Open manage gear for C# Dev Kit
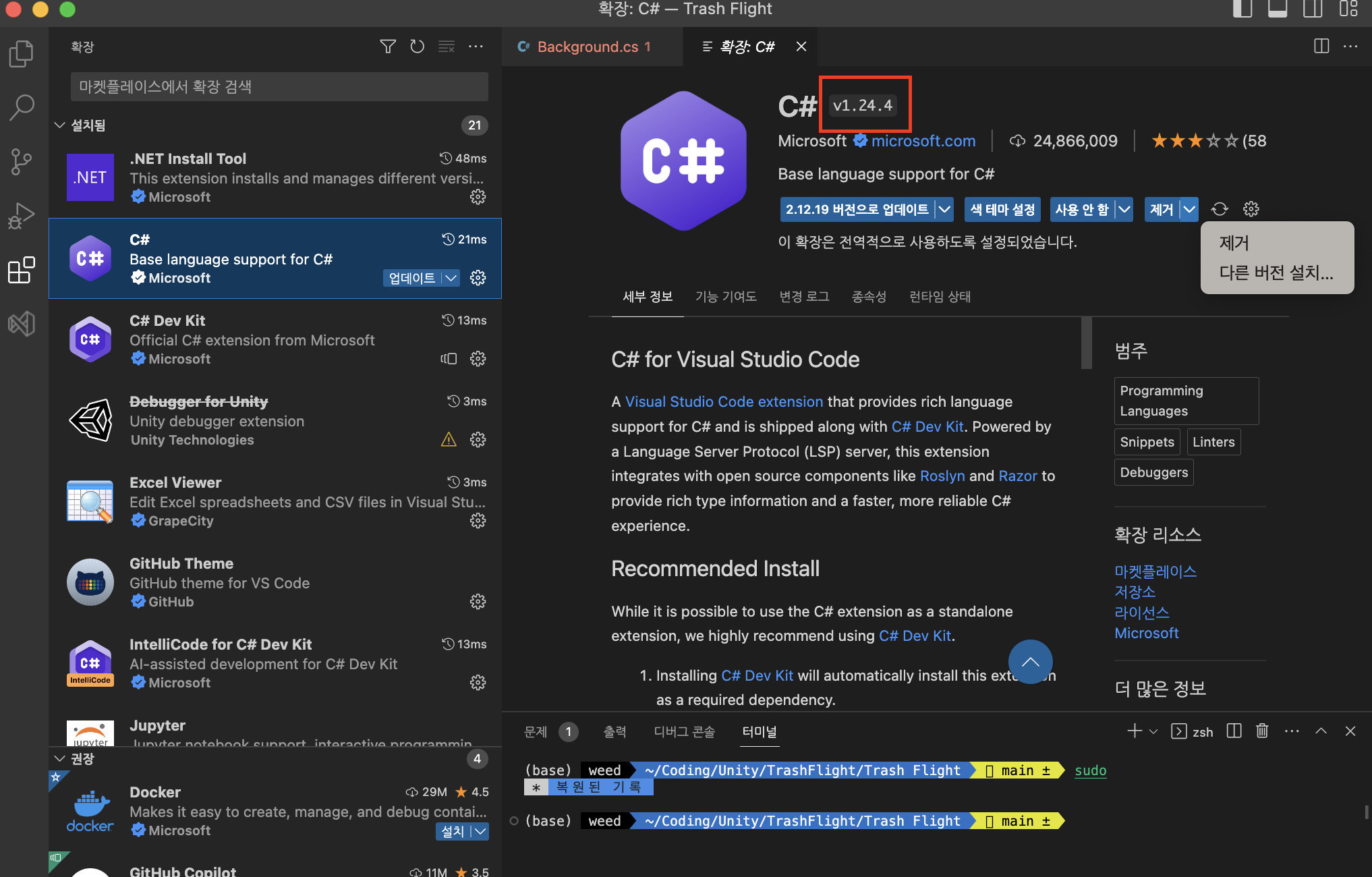Viewport: 1372px width, 877px height. (x=478, y=359)
